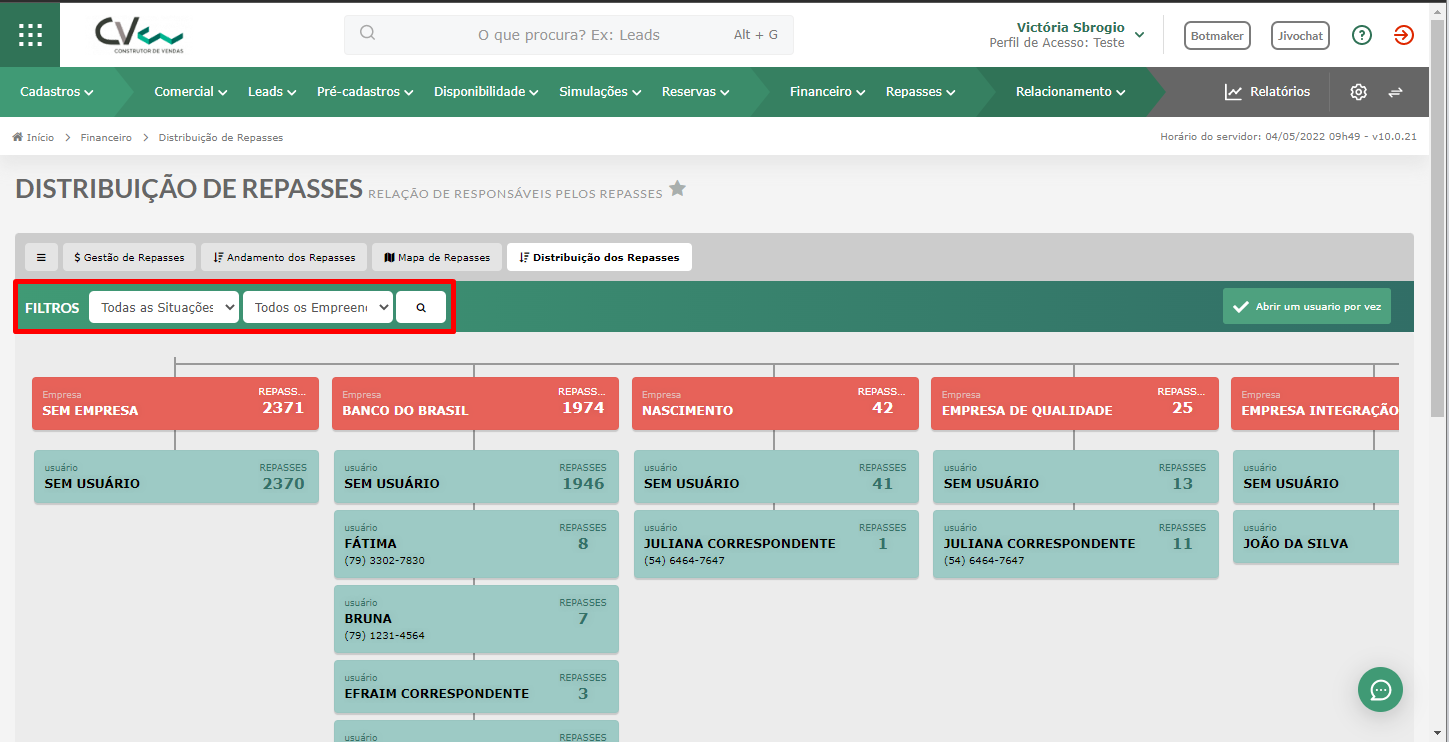The image size is (1449, 742).
Task: Select SEM USUÁRIO card with 41 repasses
Action: coord(776,476)
